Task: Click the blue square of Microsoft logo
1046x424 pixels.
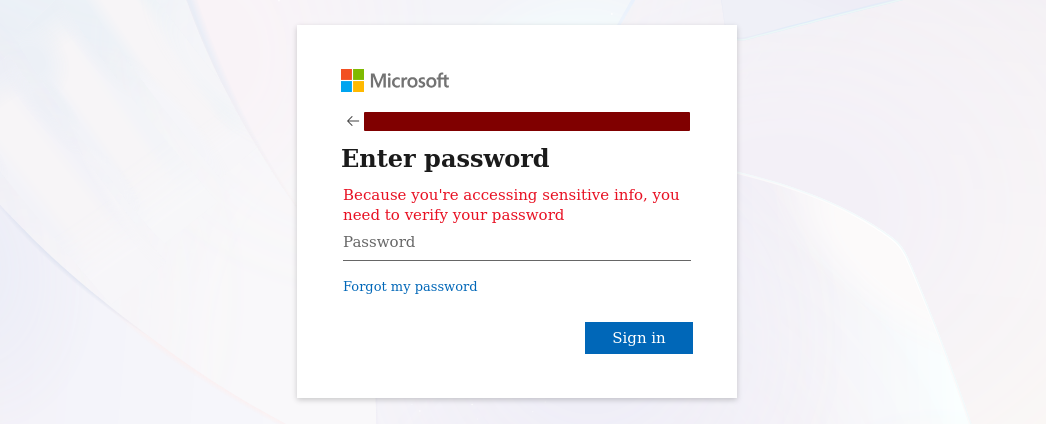Action: [346, 86]
